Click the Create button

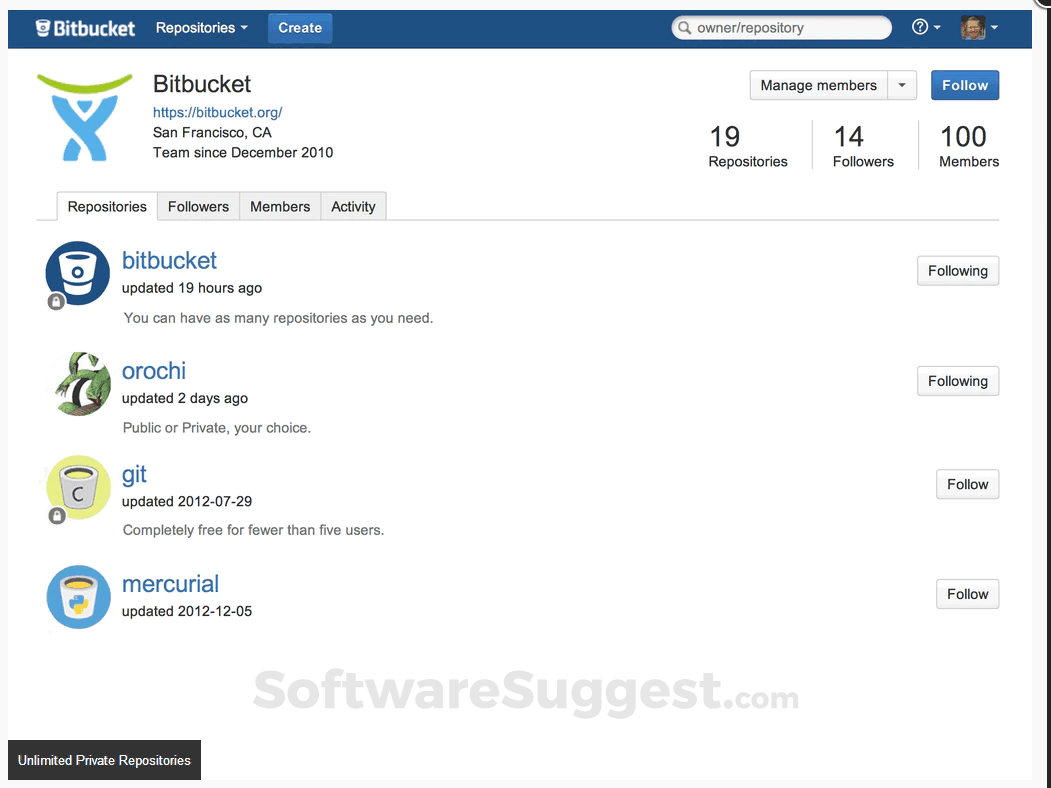(x=299, y=27)
